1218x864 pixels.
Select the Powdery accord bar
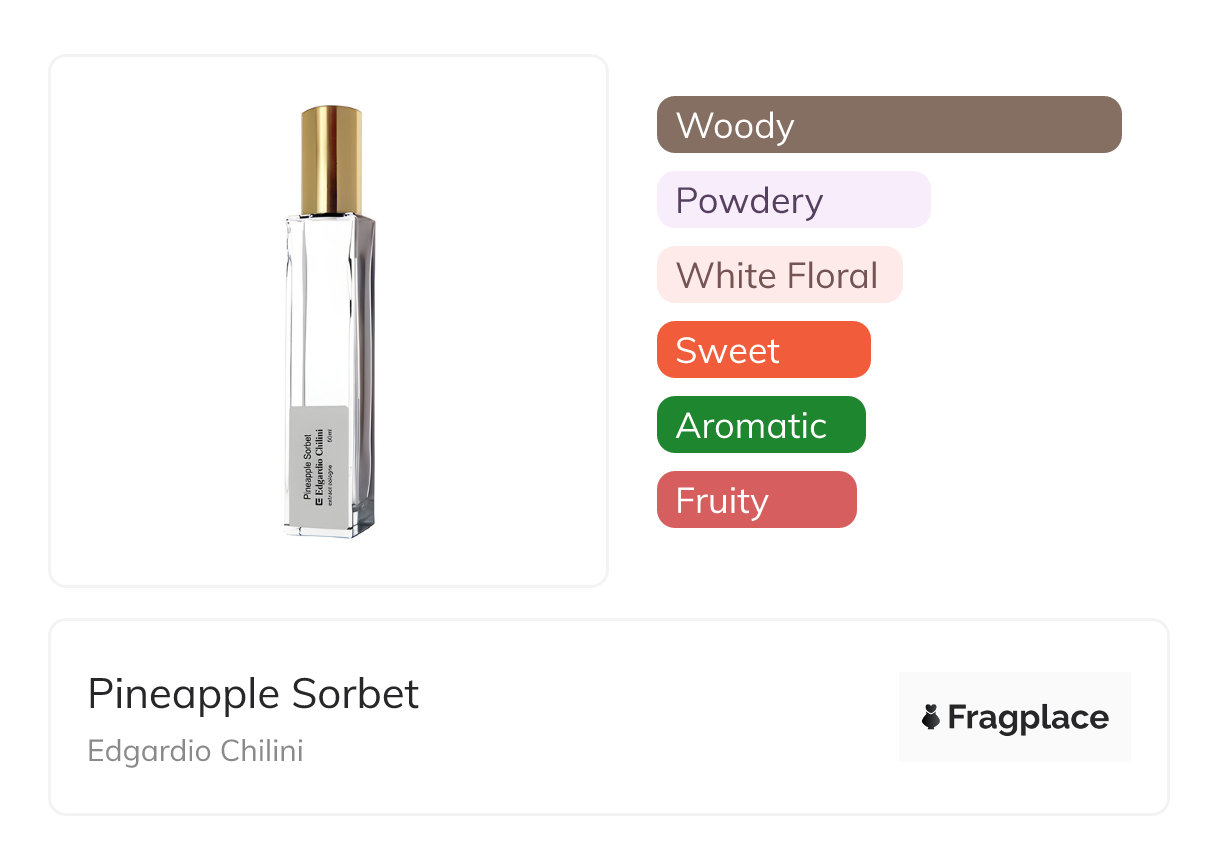tap(793, 200)
